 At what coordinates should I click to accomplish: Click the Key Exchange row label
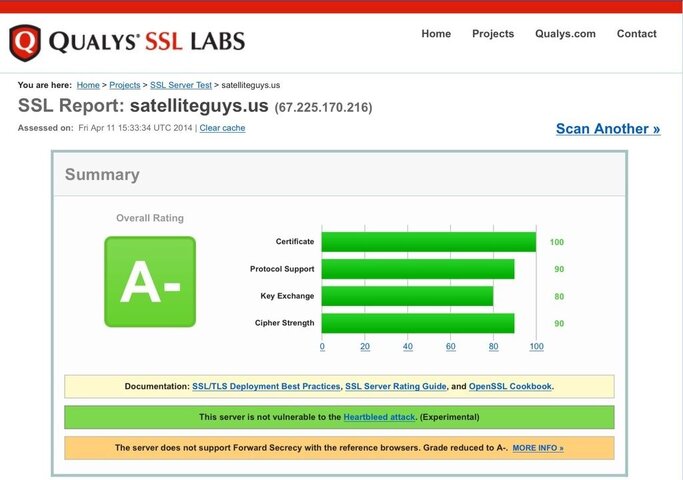(287, 296)
